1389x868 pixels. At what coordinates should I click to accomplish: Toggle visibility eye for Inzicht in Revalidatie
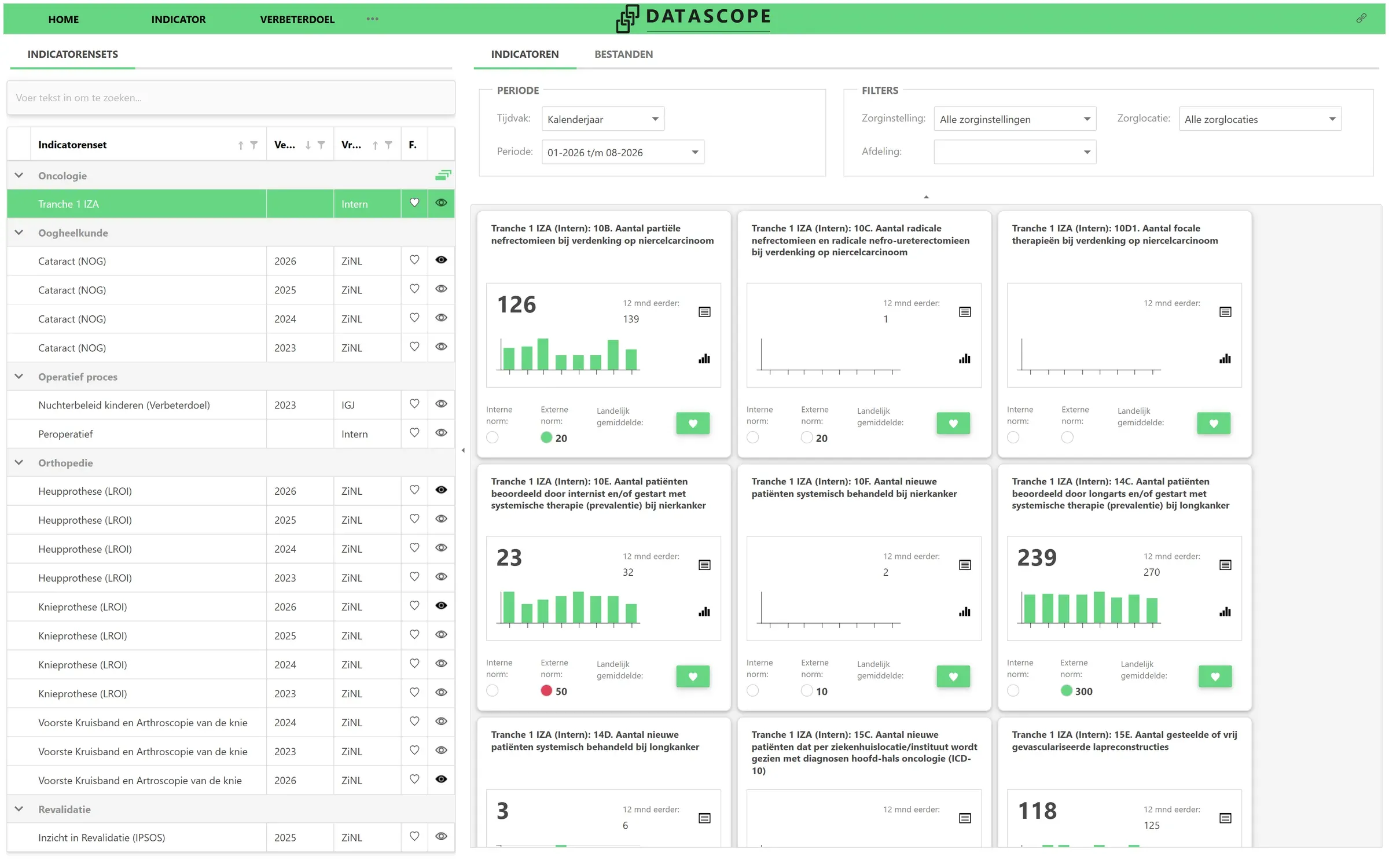pos(441,837)
